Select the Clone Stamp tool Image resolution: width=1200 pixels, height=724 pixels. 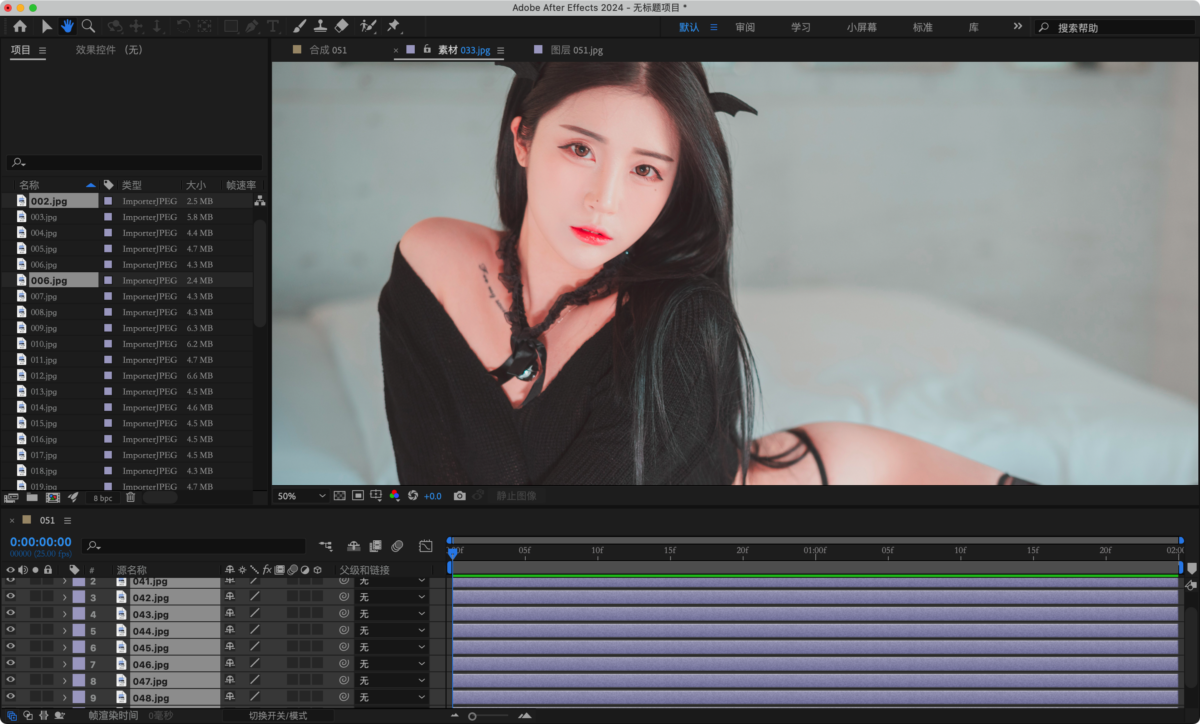[x=320, y=26]
